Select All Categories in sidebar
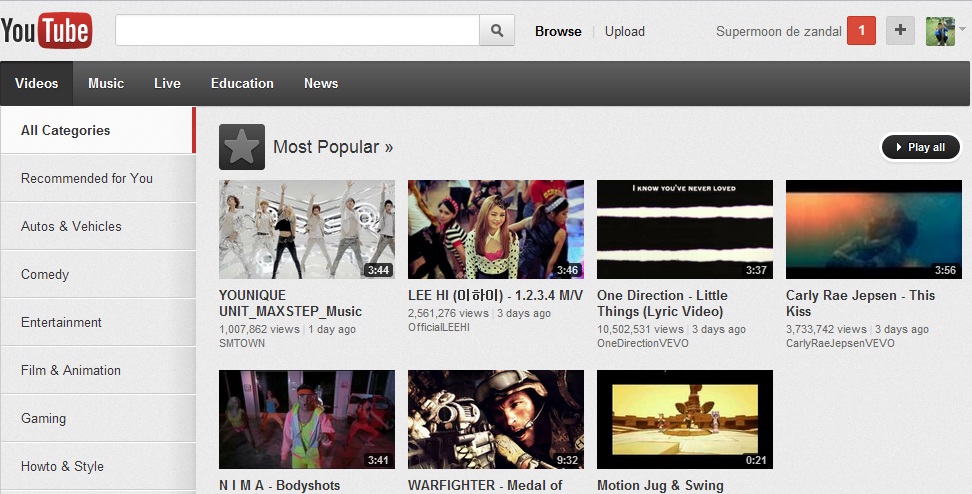Image resolution: width=972 pixels, height=494 pixels. pyautogui.click(x=98, y=130)
